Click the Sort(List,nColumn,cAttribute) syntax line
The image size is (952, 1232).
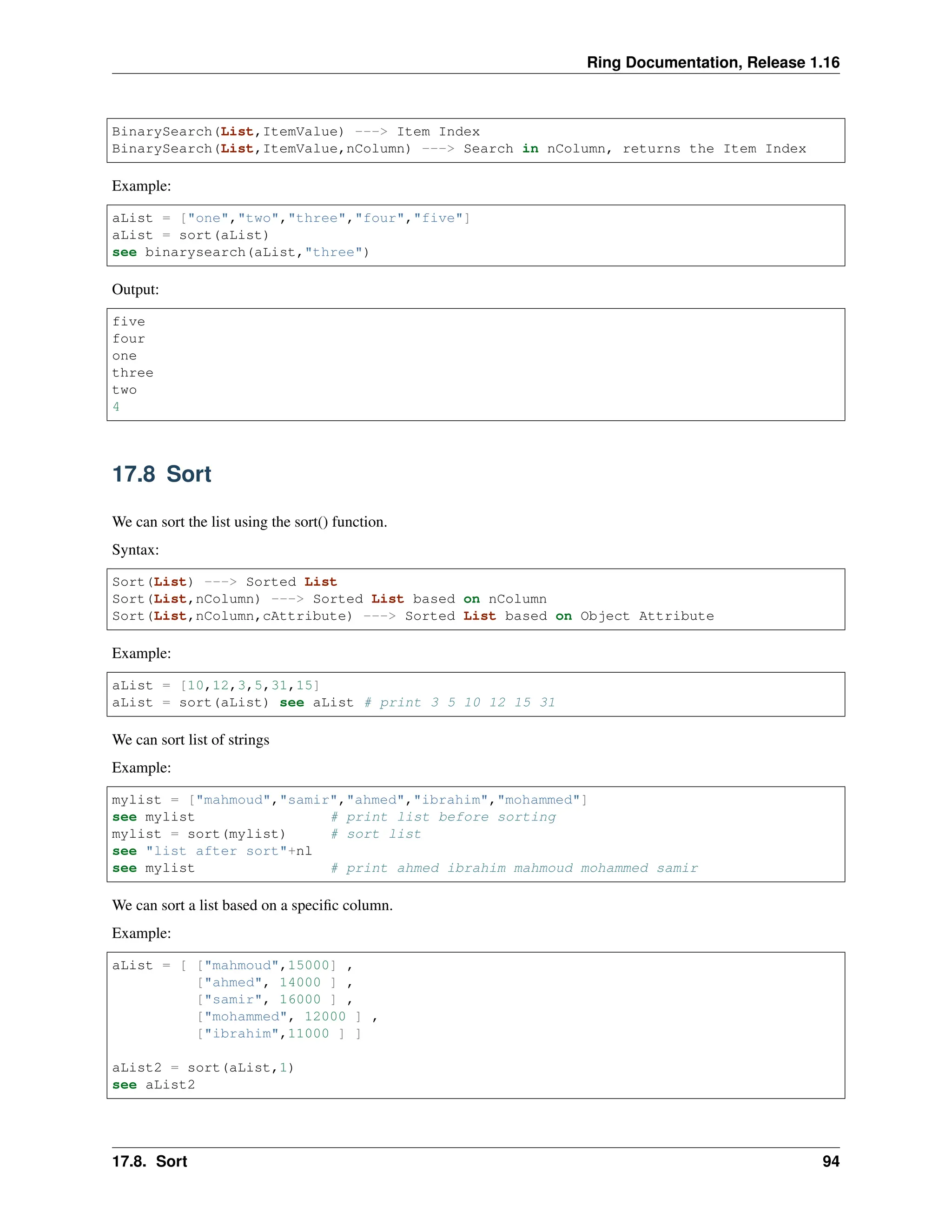tap(412, 616)
